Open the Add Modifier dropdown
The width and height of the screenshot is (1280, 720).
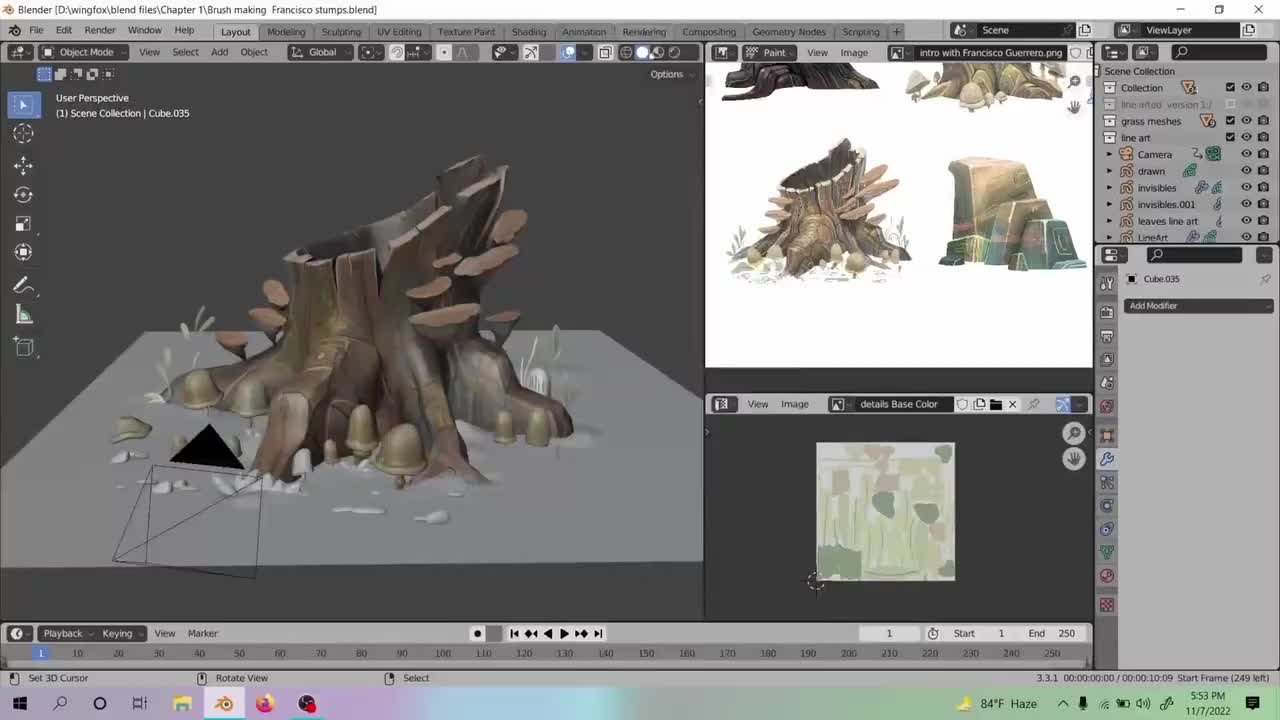[x=1199, y=306]
